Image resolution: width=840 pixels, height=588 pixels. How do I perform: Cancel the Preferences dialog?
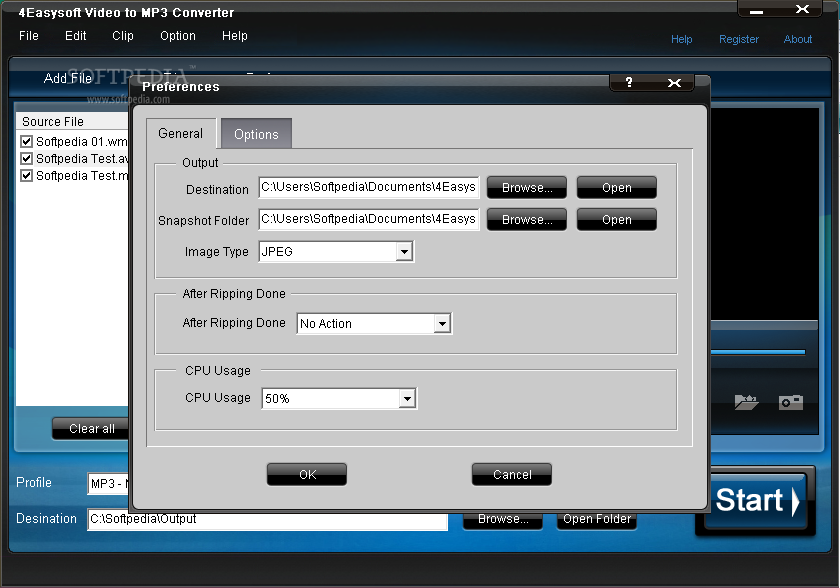(x=512, y=474)
